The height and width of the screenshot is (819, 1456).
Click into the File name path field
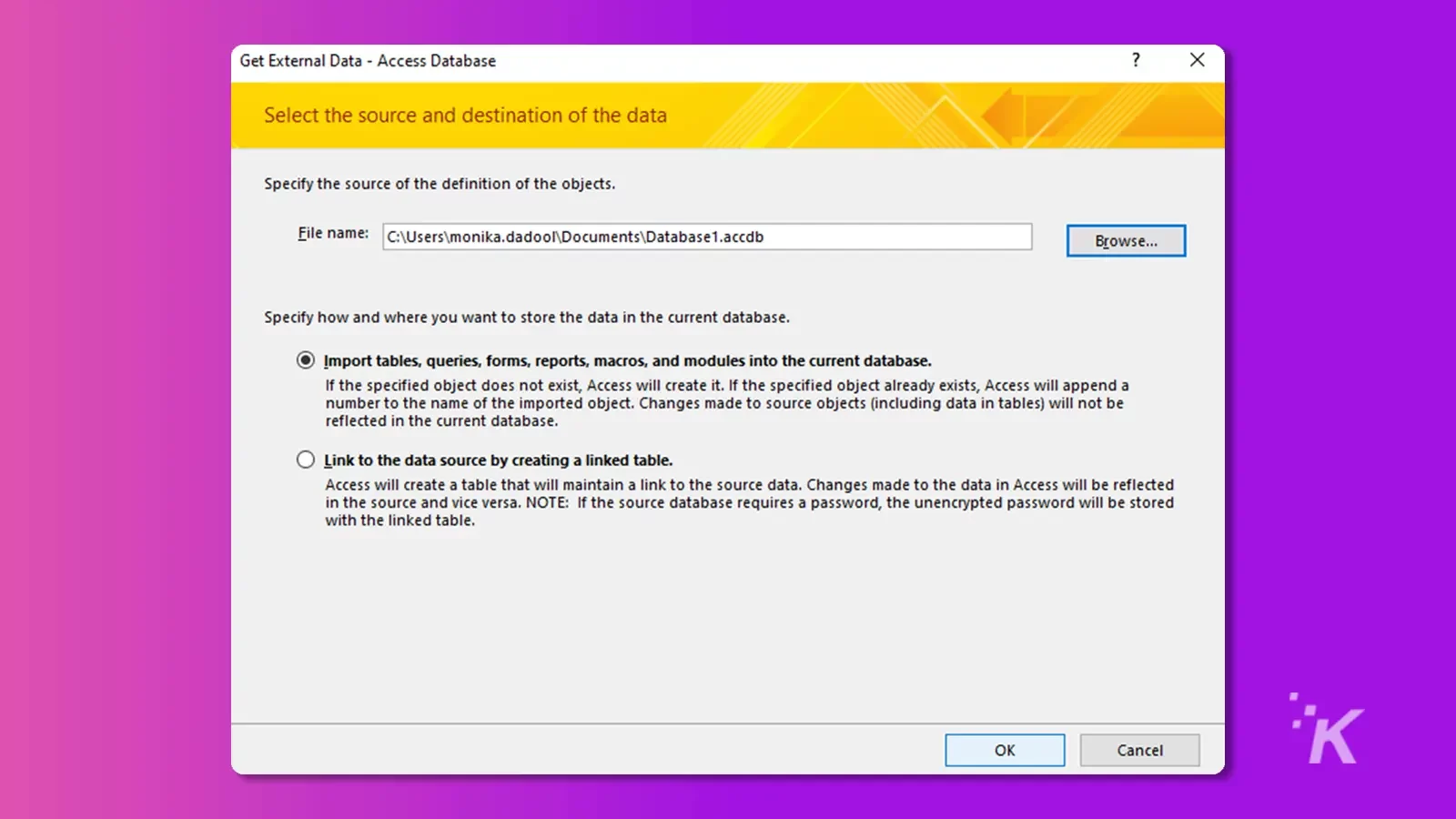[707, 237]
